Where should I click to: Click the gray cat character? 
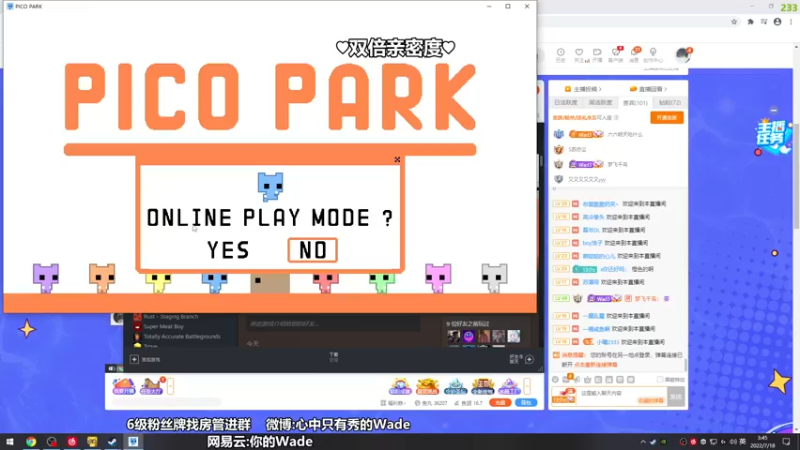494,278
